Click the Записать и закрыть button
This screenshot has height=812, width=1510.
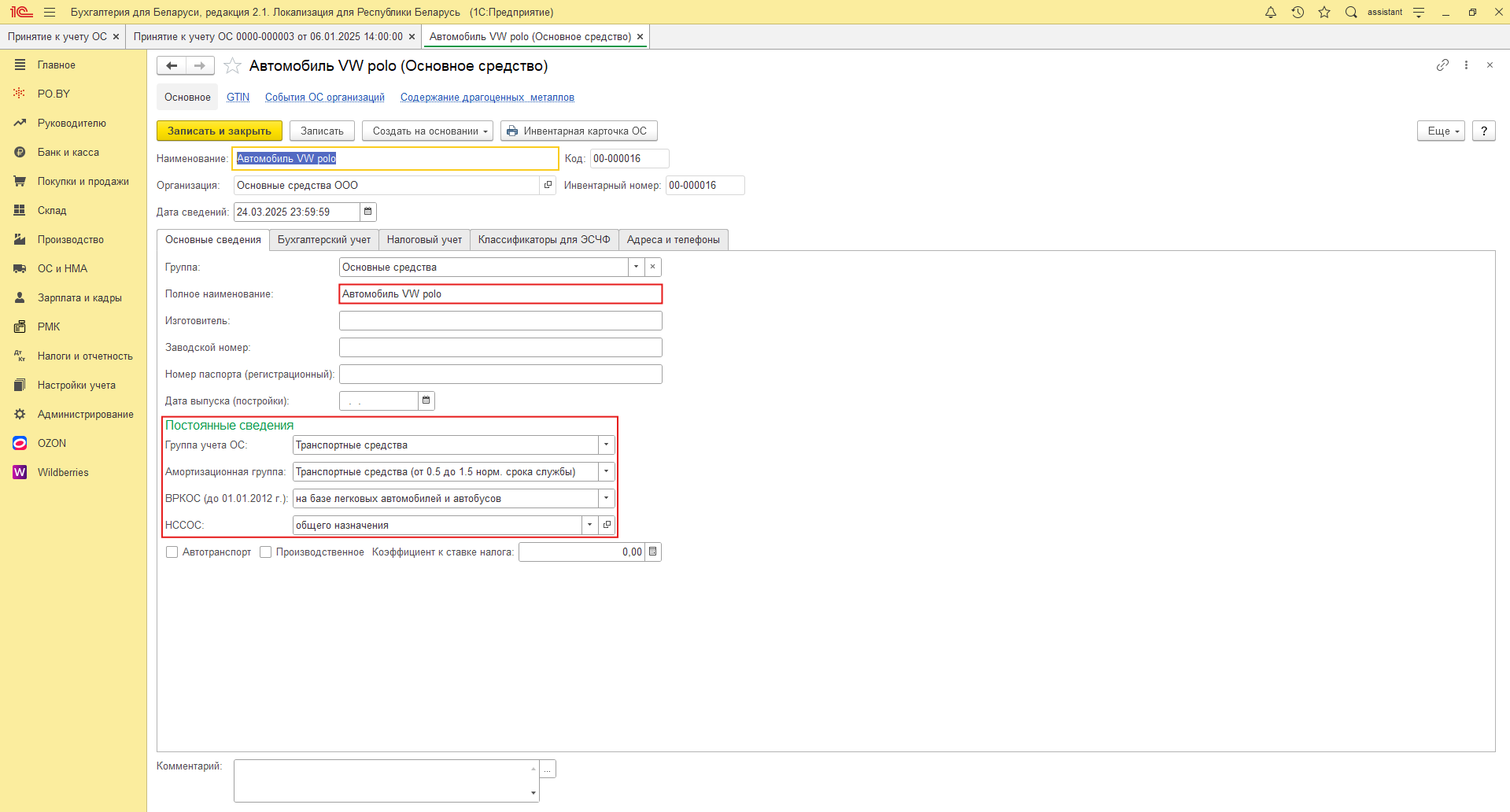tap(219, 131)
